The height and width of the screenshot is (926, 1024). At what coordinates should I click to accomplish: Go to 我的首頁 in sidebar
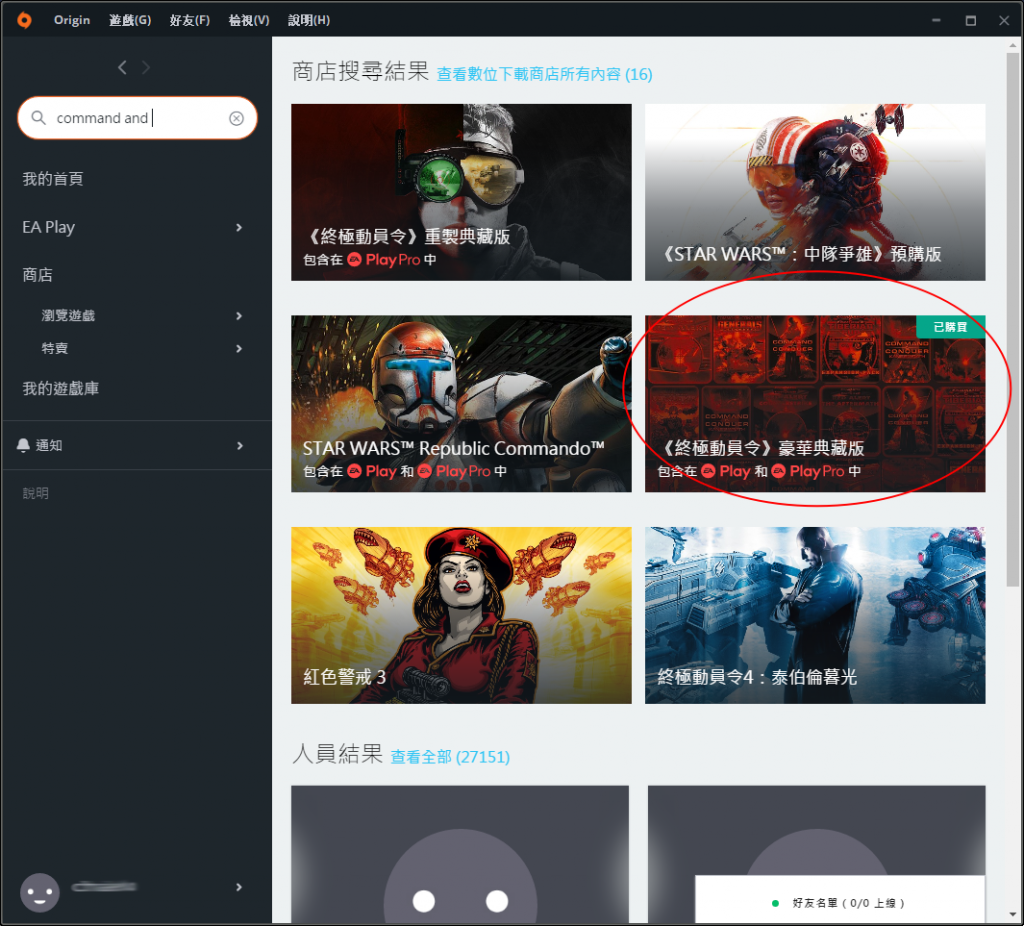coord(53,179)
